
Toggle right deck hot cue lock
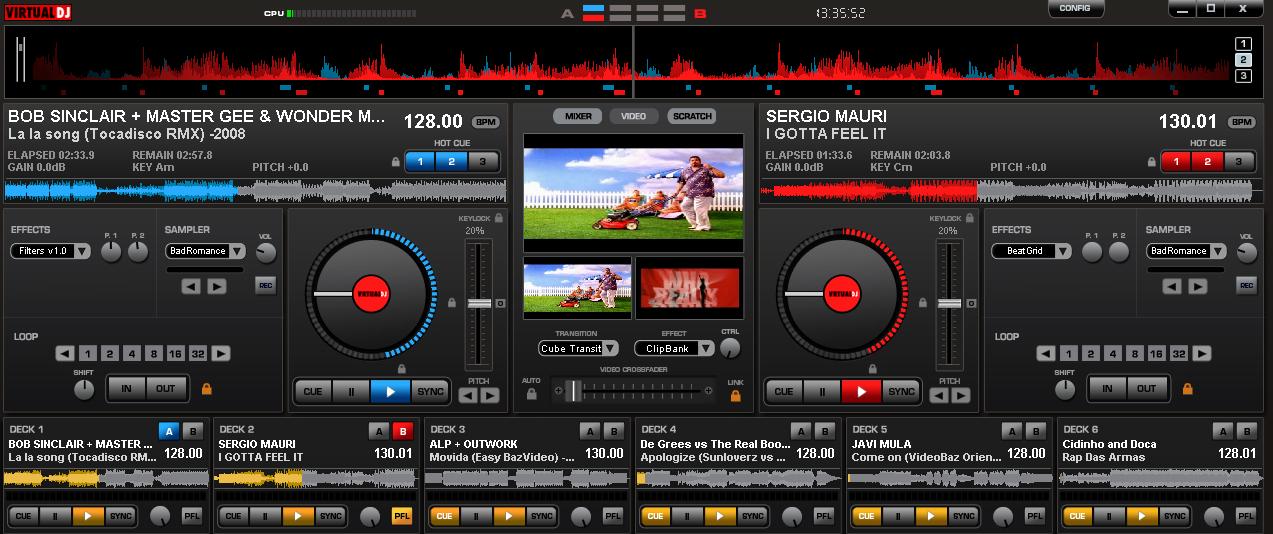(1152, 162)
